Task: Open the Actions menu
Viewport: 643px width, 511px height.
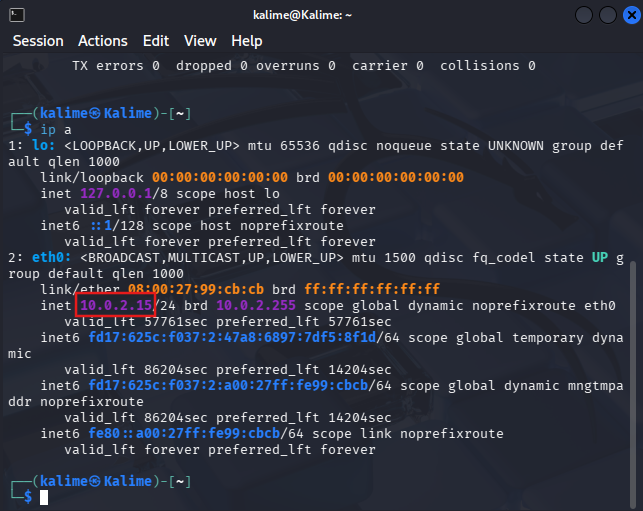Action: point(103,41)
